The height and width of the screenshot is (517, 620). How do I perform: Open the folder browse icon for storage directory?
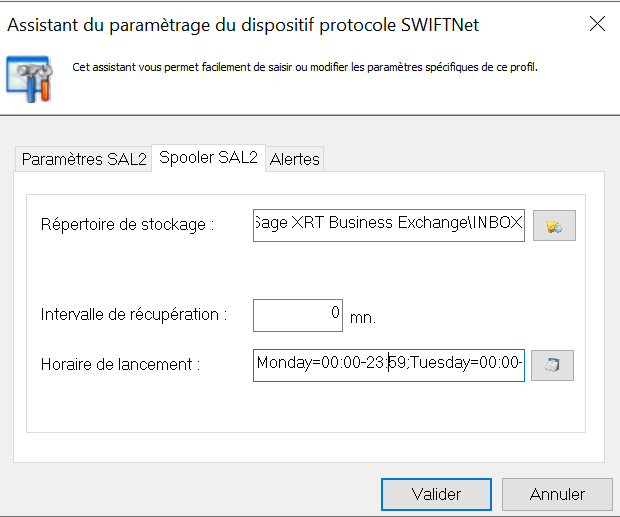(554, 225)
